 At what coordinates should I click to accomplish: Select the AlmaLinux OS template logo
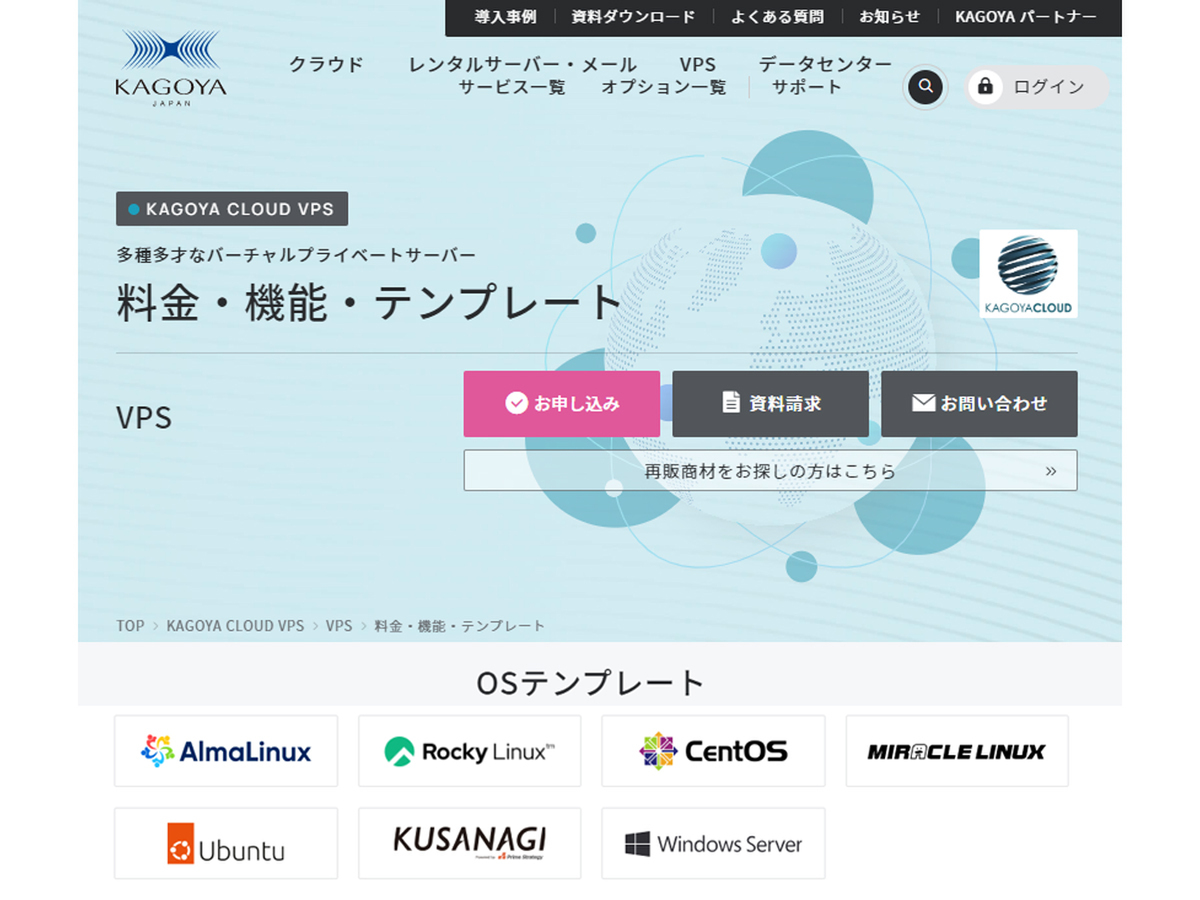tap(226, 751)
